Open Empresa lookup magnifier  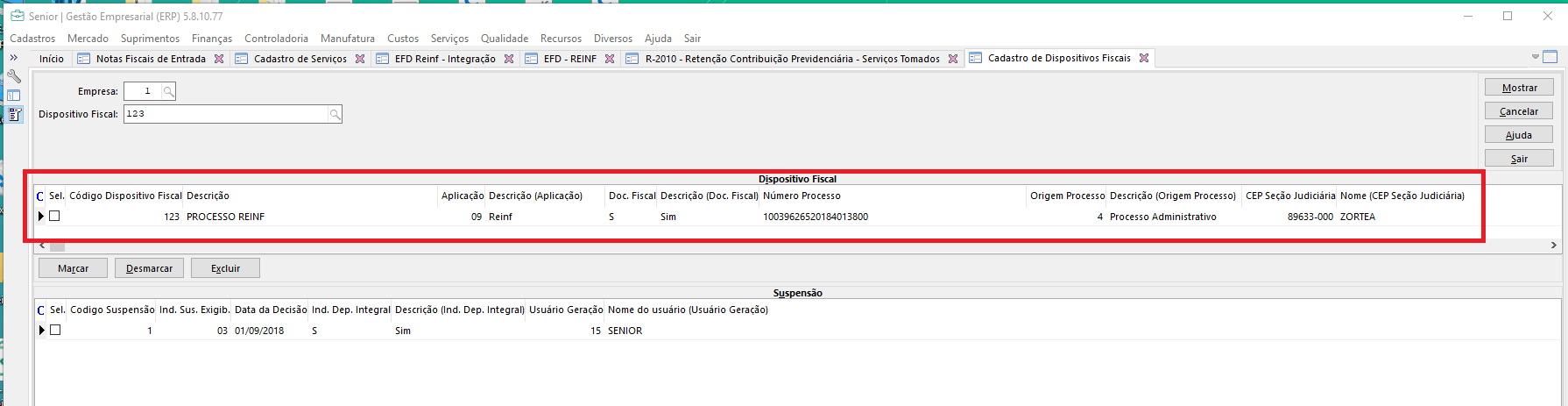[168, 91]
